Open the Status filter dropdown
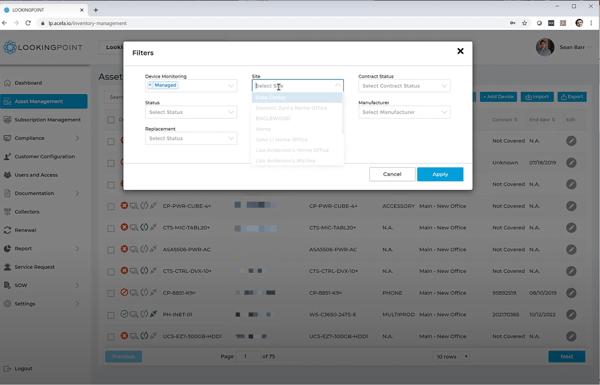The width and height of the screenshot is (600, 385). click(x=191, y=112)
